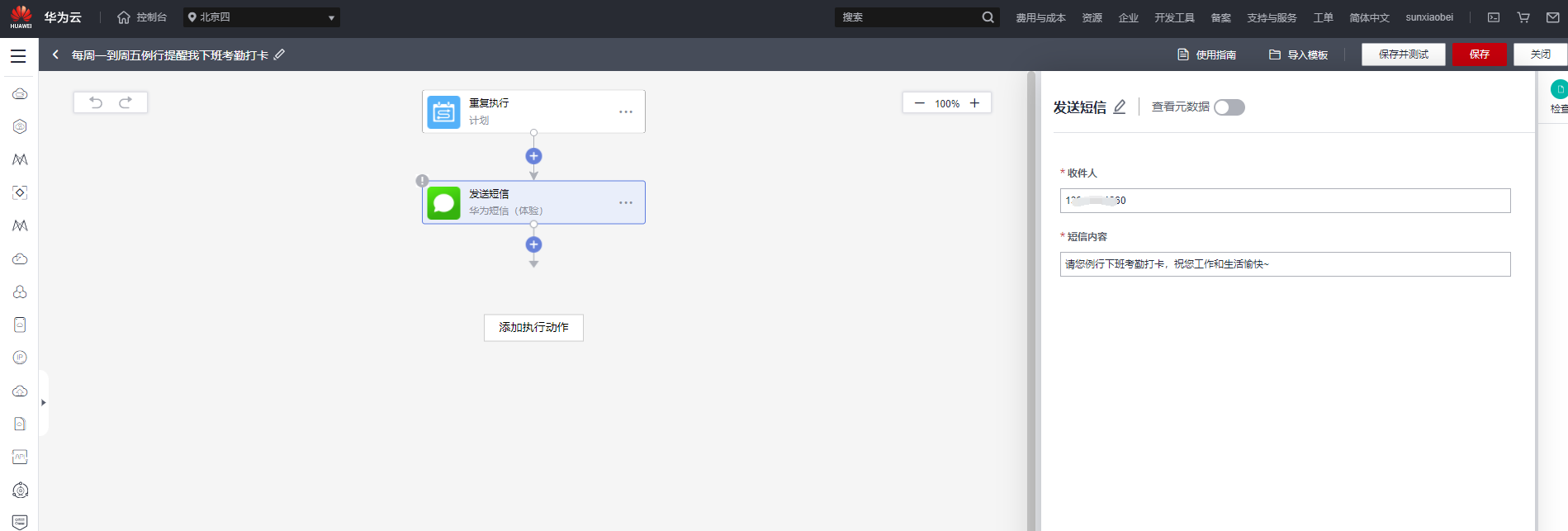This screenshot has width=1568, height=531.
Task: Click the 短信内容 message field
Action: tap(1285, 264)
